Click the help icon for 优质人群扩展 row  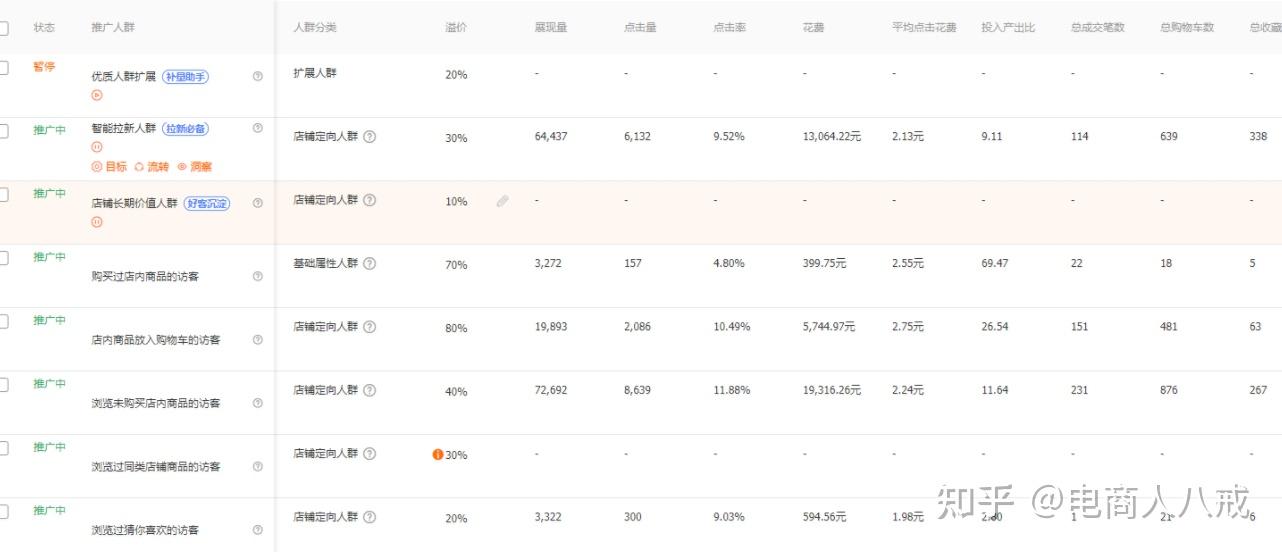(258, 76)
